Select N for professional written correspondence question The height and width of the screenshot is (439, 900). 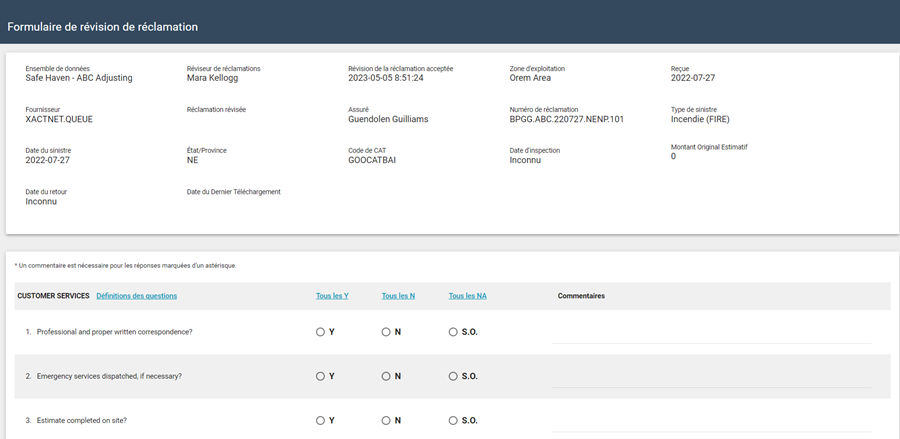click(386, 332)
